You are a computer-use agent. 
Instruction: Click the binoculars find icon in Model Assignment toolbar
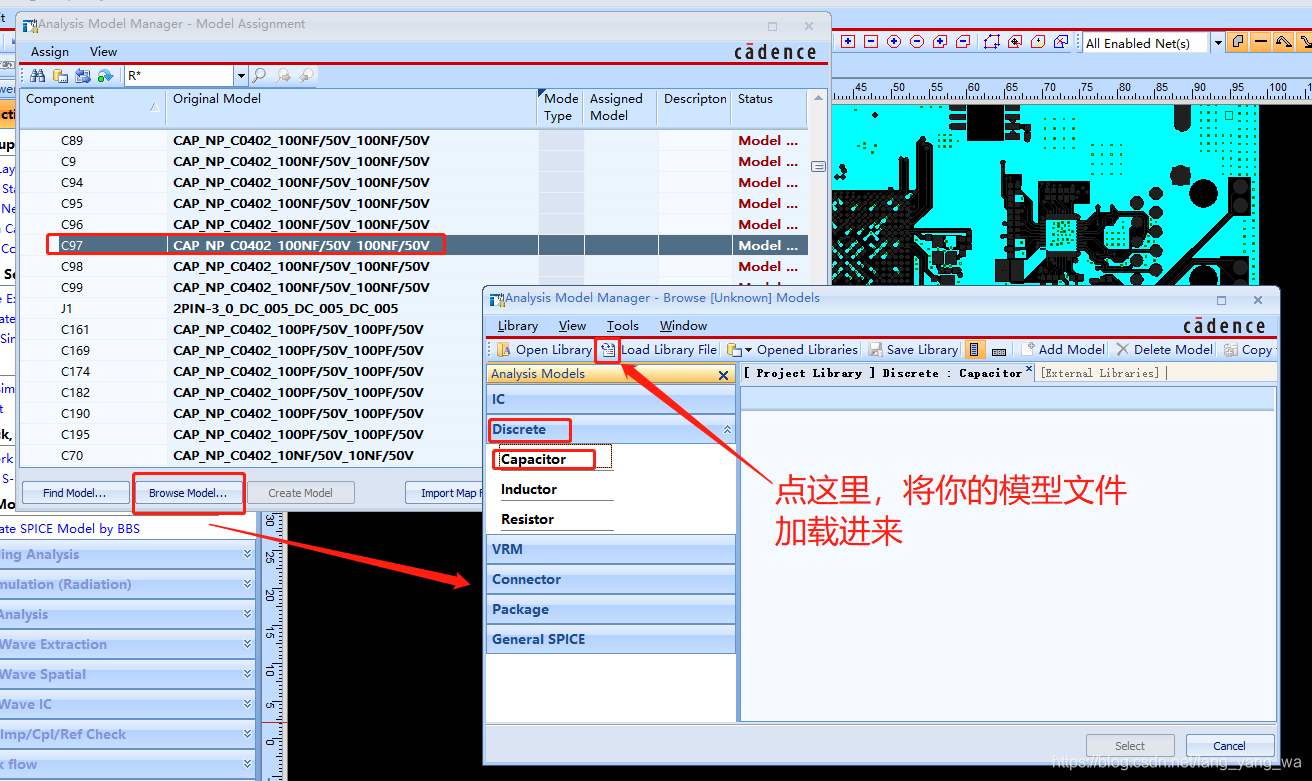37,76
